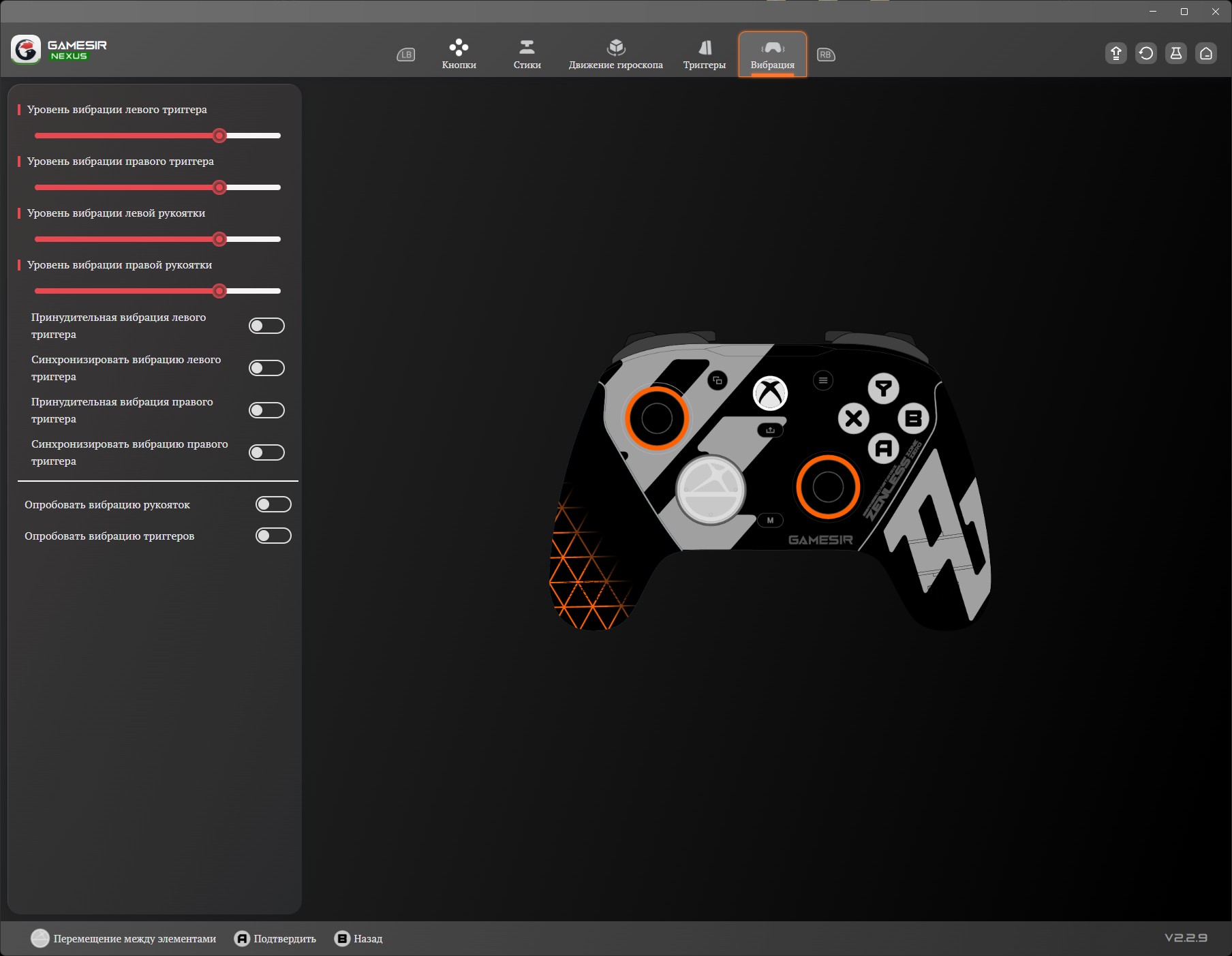
Task: Toggle Синхронизировать вибрацию левого триггера
Action: 266,368
